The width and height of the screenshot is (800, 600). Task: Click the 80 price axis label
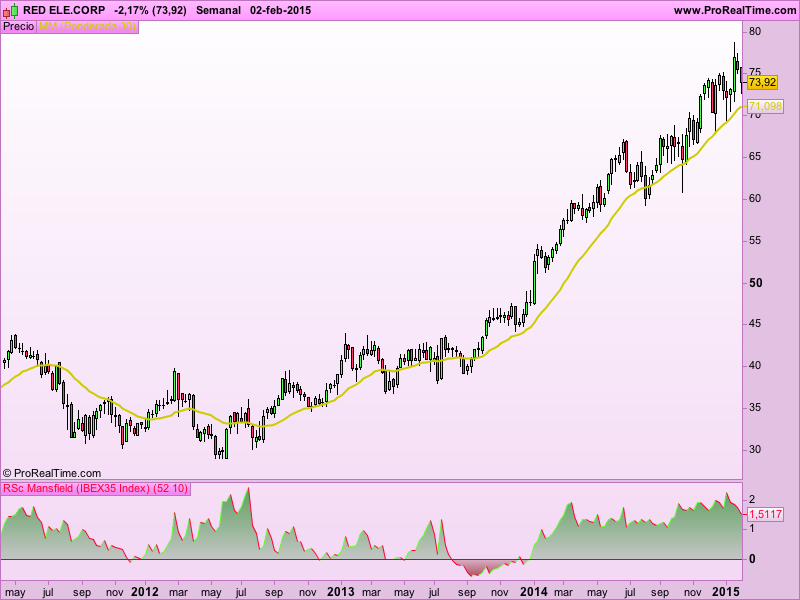coord(755,31)
